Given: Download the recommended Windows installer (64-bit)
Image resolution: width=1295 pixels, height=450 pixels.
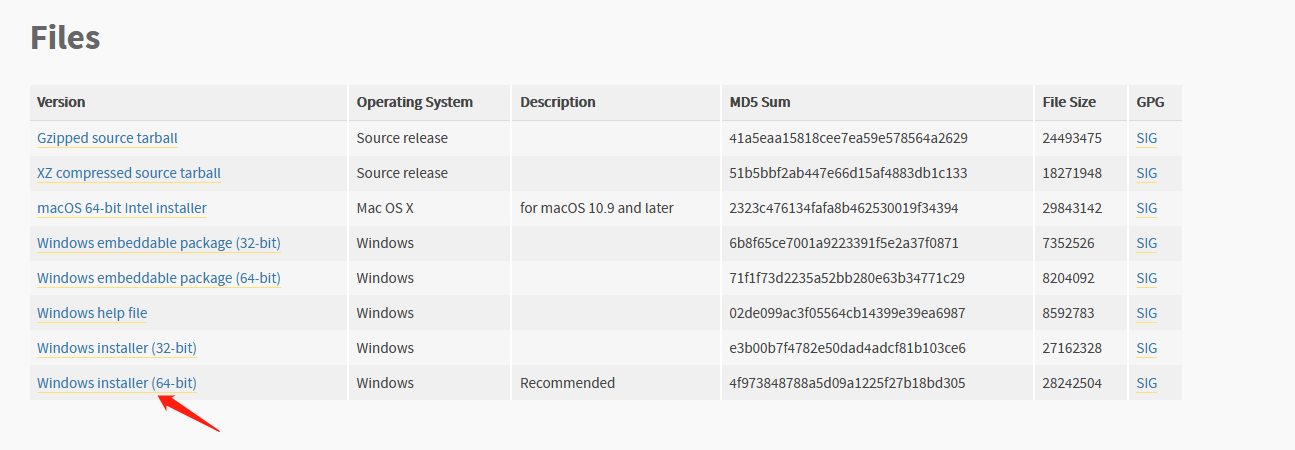Looking at the screenshot, I should tap(117, 383).
